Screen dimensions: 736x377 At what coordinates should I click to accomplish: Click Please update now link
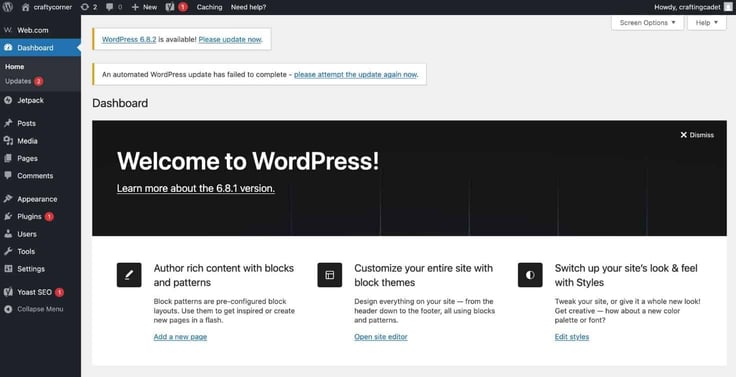pos(230,39)
